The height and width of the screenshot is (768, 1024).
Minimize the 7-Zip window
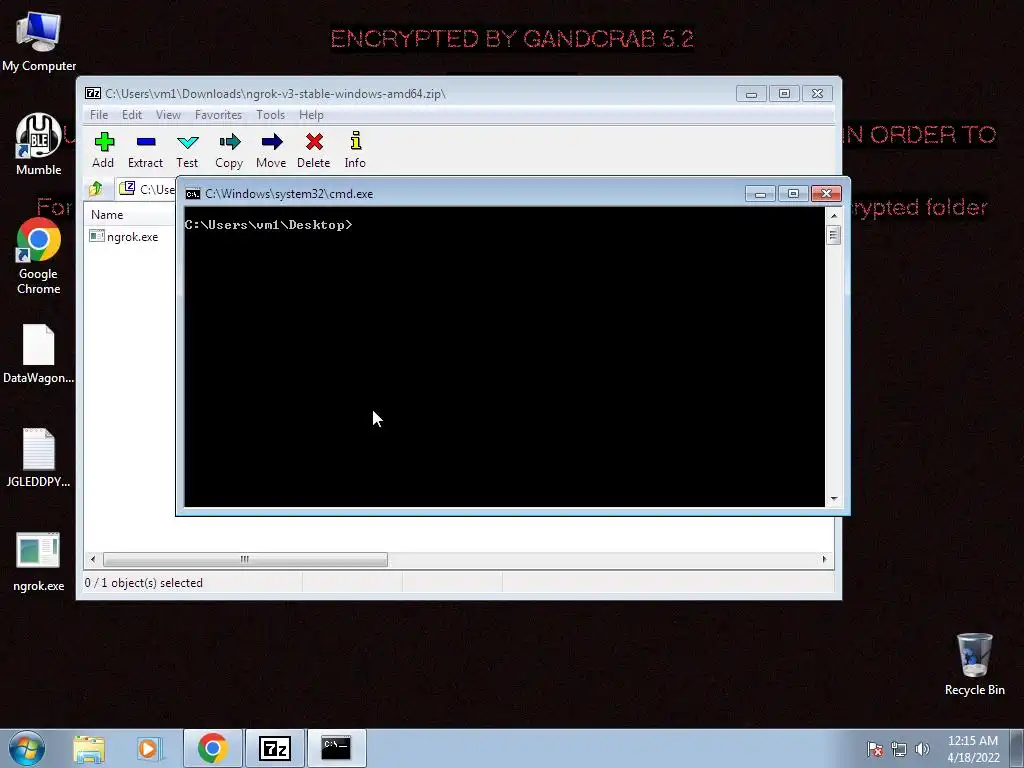[x=751, y=94]
